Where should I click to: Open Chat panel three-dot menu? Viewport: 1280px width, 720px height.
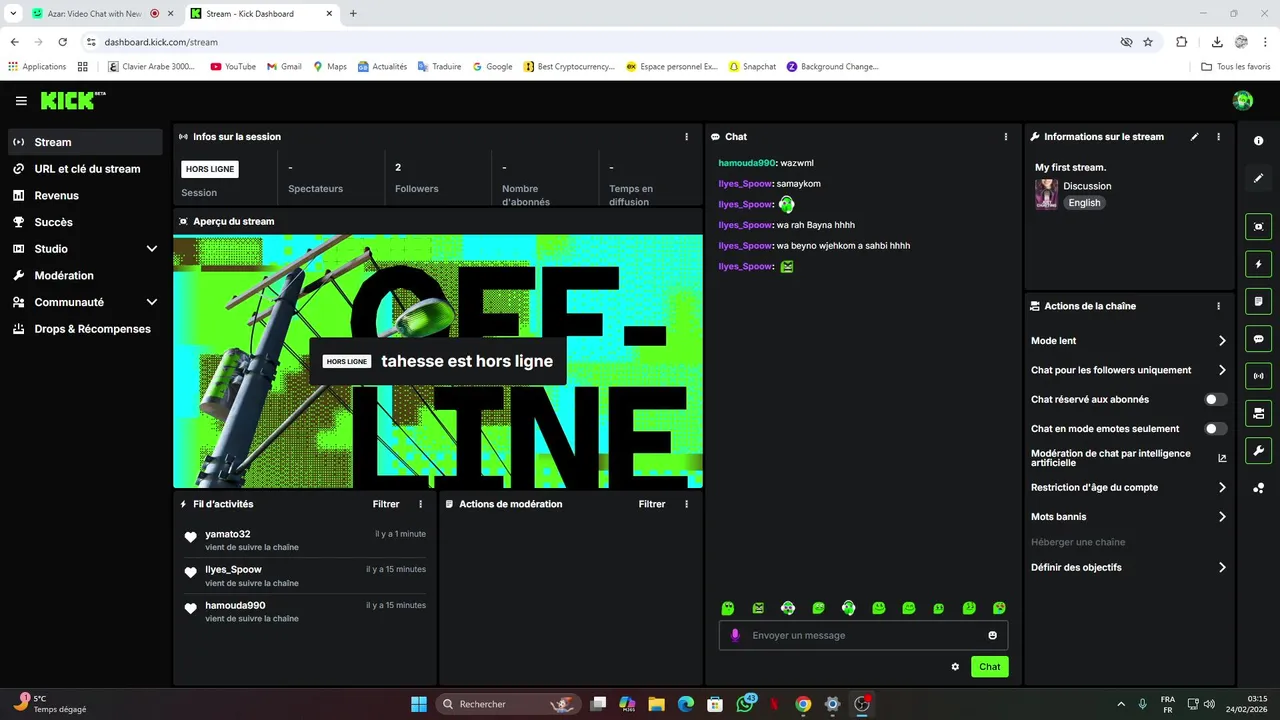[x=1006, y=137]
